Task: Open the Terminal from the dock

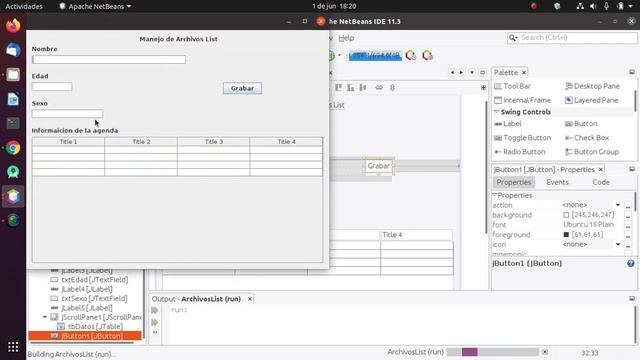Action: [13, 123]
